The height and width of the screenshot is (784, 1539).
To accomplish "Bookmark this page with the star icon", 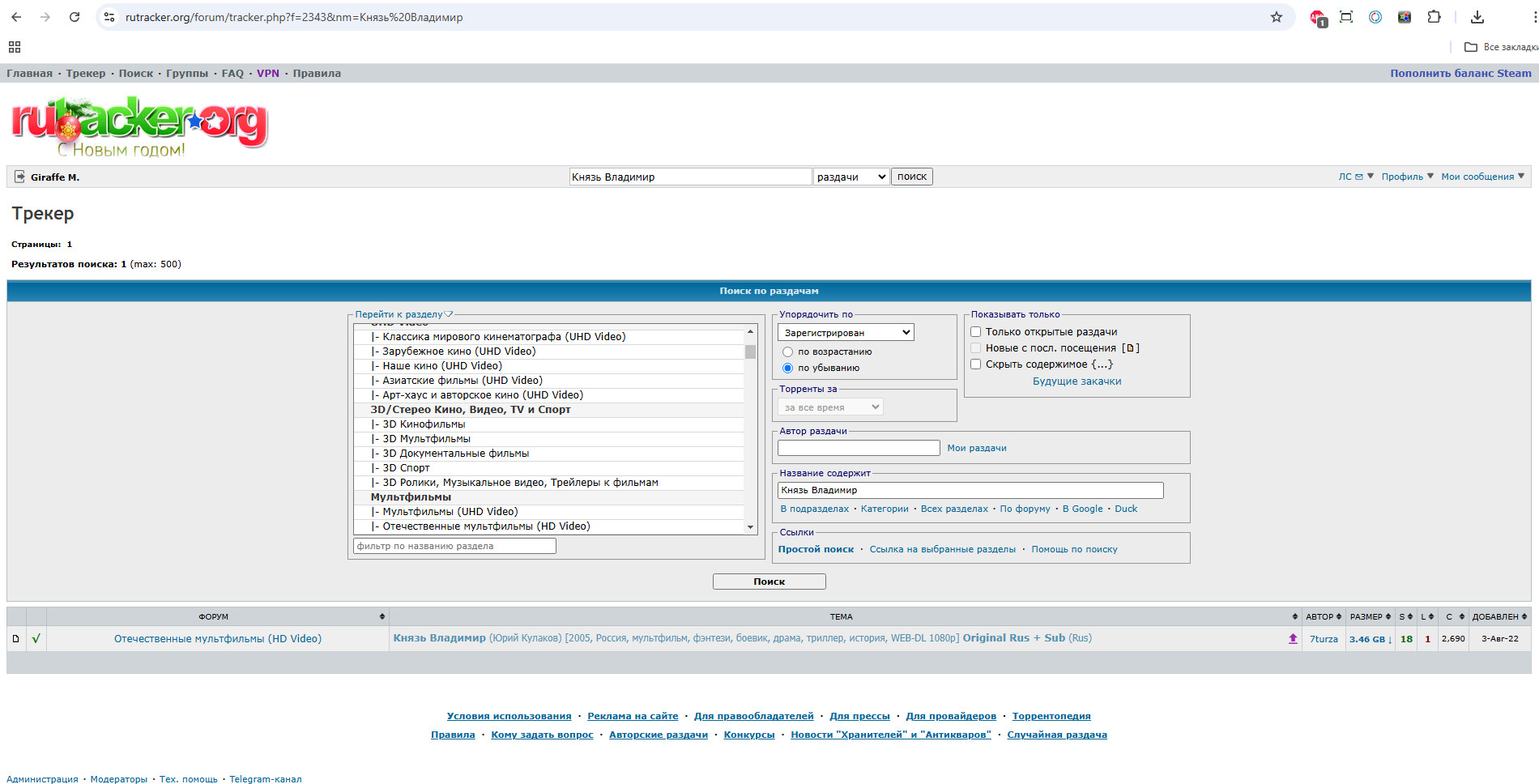I will 1277,17.
